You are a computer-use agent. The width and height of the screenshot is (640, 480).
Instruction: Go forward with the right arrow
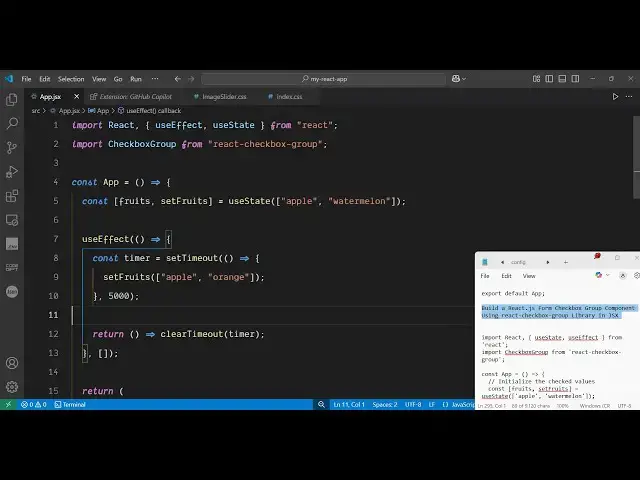pos(191,79)
